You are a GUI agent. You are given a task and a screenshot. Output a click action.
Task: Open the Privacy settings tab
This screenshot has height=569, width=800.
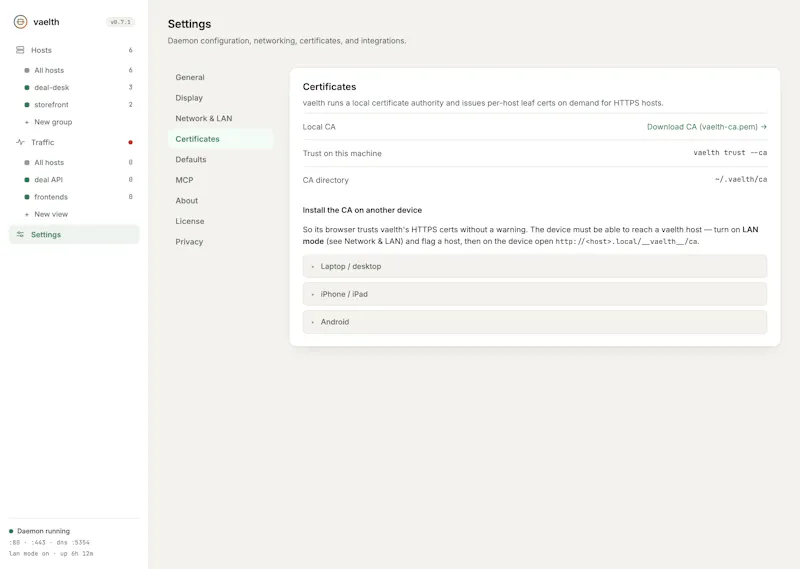point(220,242)
